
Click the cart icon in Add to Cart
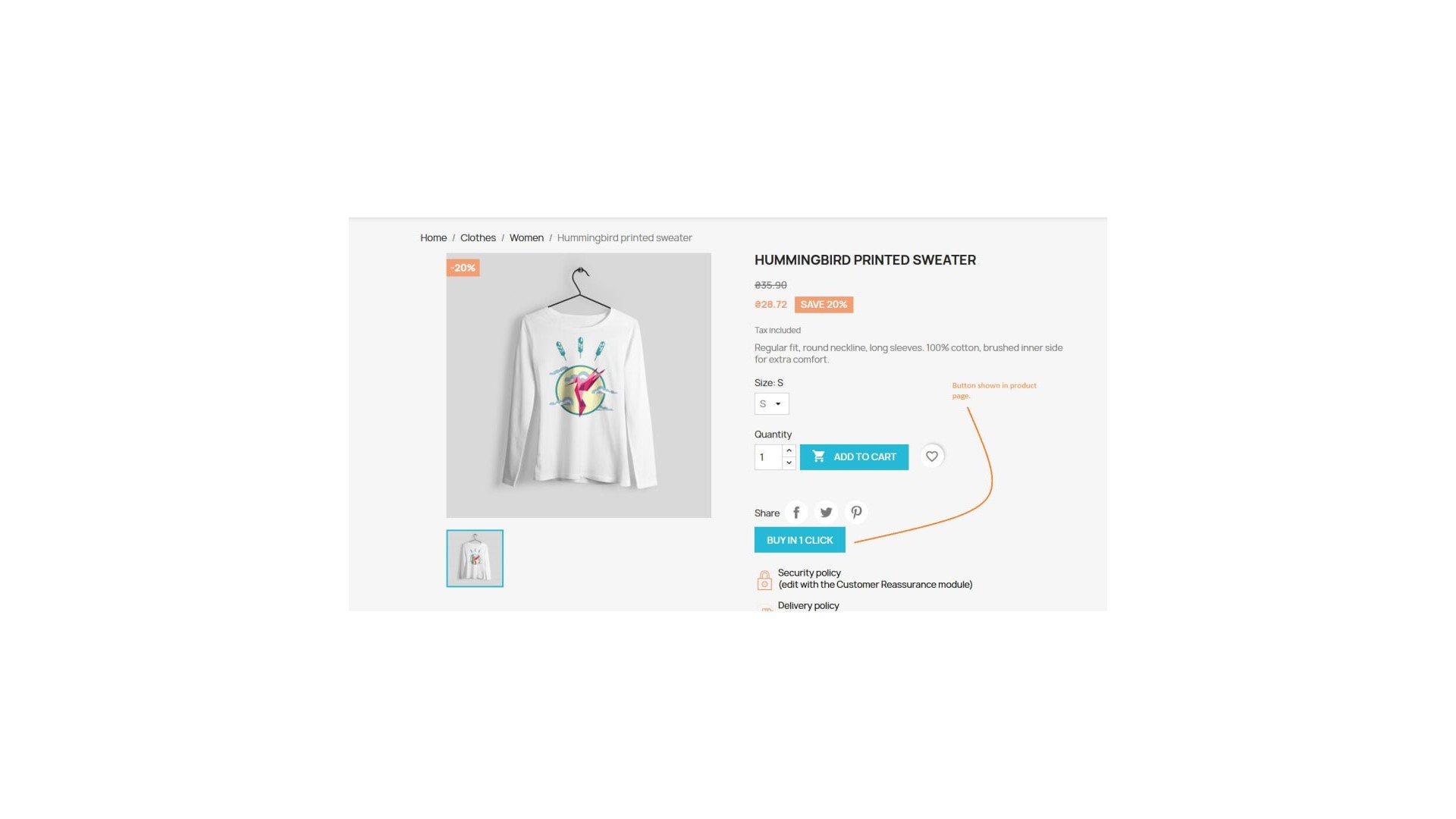click(x=819, y=457)
